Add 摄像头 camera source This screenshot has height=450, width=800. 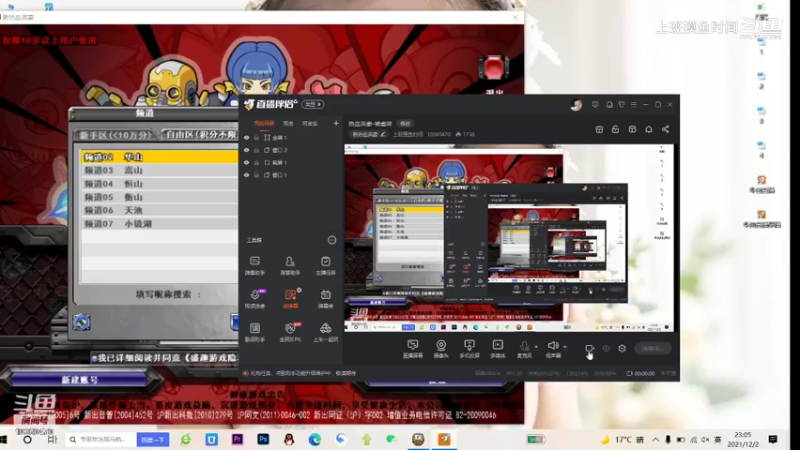click(x=441, y=349)
